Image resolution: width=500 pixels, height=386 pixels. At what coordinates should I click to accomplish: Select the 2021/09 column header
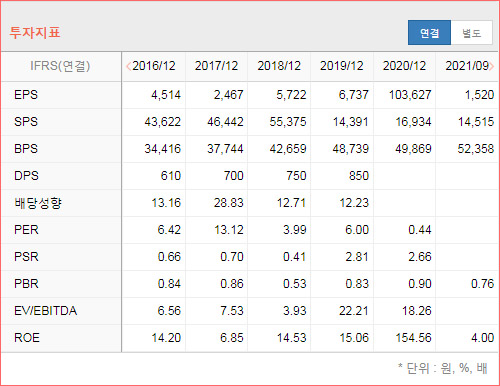(467, 66)
